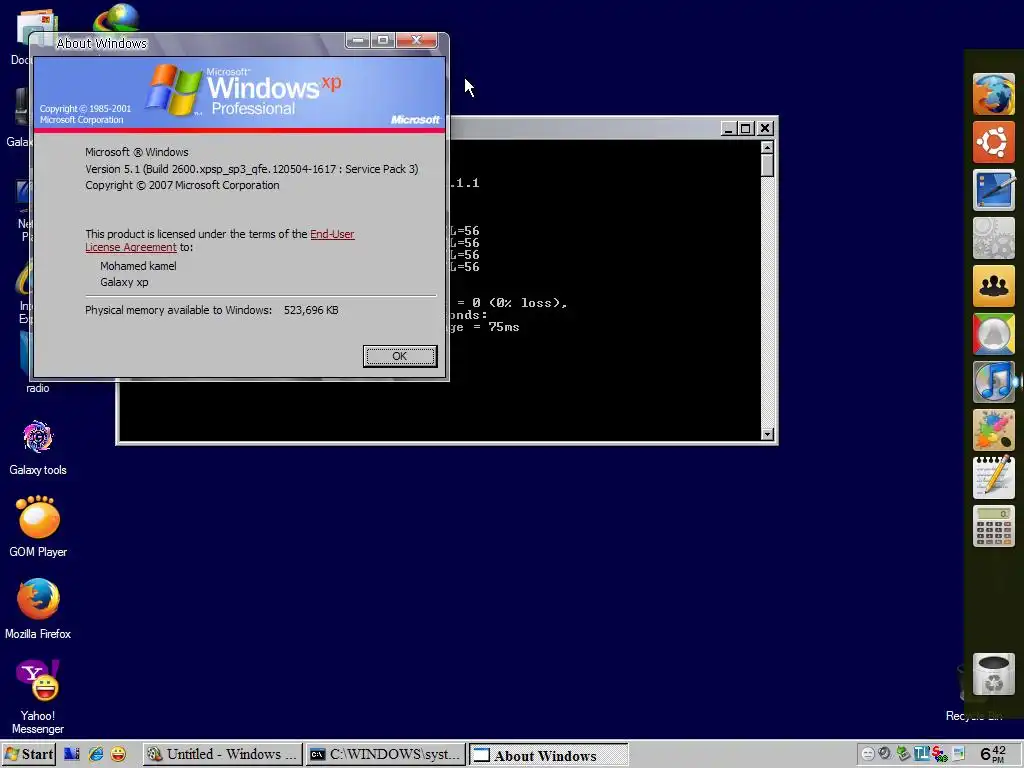Maximize the command prompt window

coord(746,129)
